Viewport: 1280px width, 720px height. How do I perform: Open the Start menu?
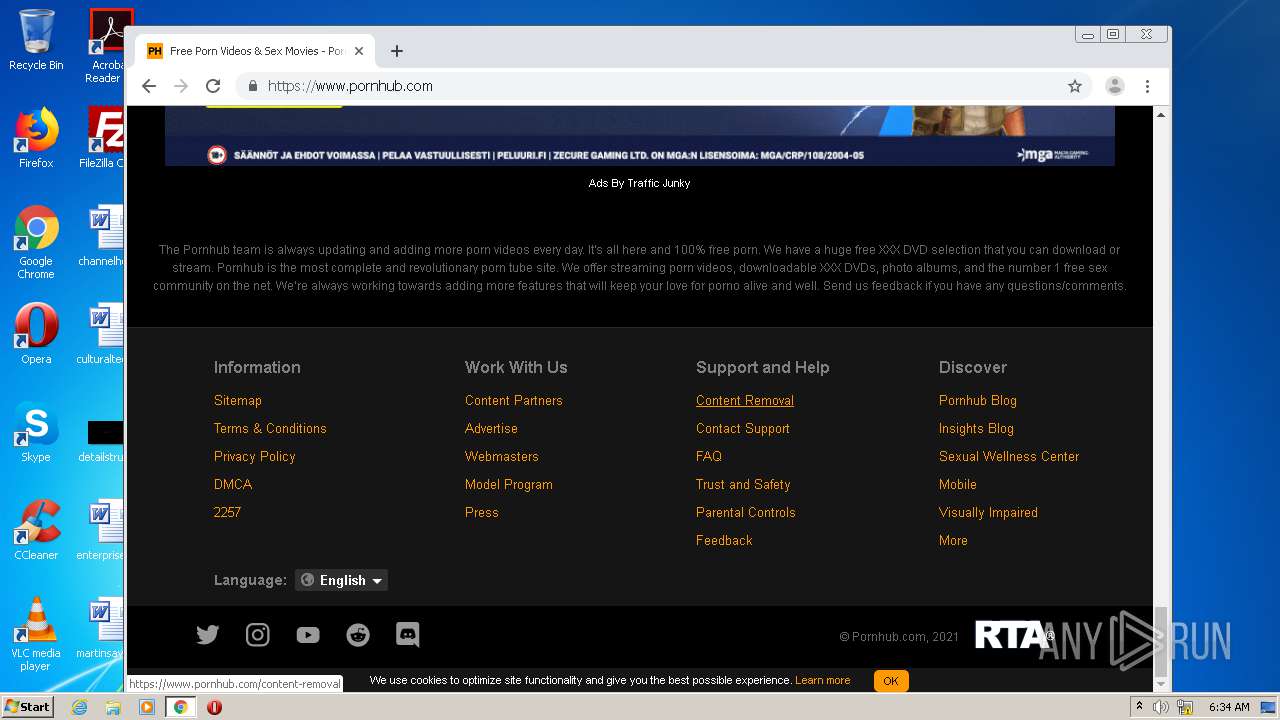(28, 707)
